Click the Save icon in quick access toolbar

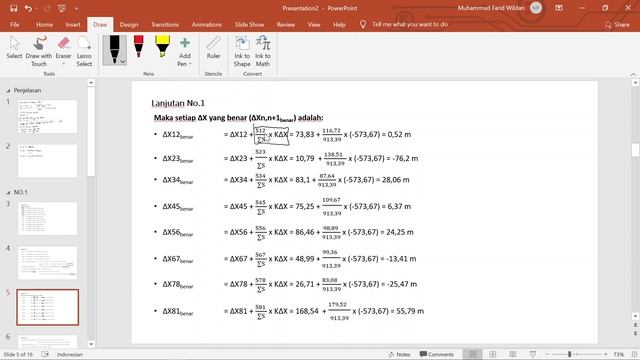tap(13, 8)
